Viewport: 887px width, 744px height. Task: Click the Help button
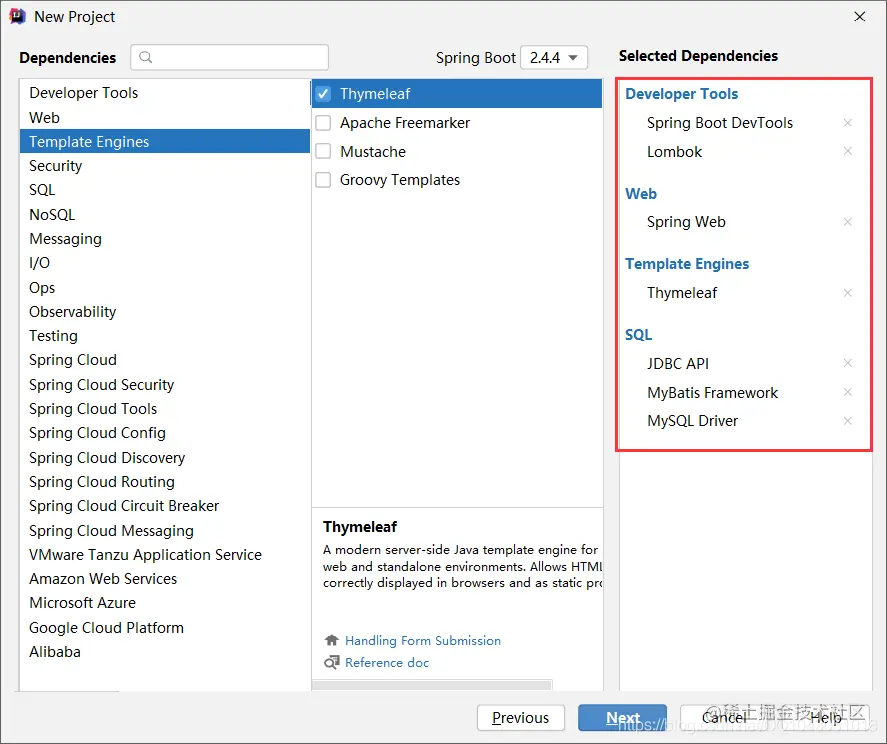826,717
